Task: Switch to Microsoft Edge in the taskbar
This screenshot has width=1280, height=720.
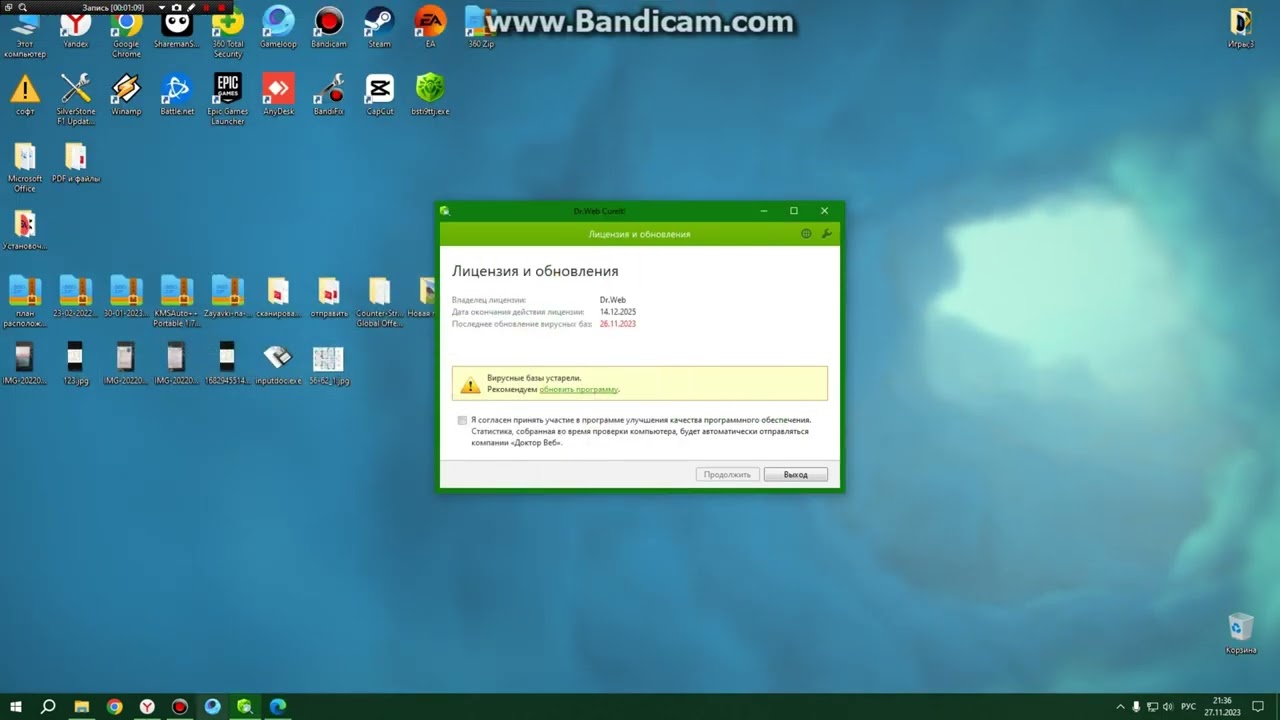Action: click(278, 707)
